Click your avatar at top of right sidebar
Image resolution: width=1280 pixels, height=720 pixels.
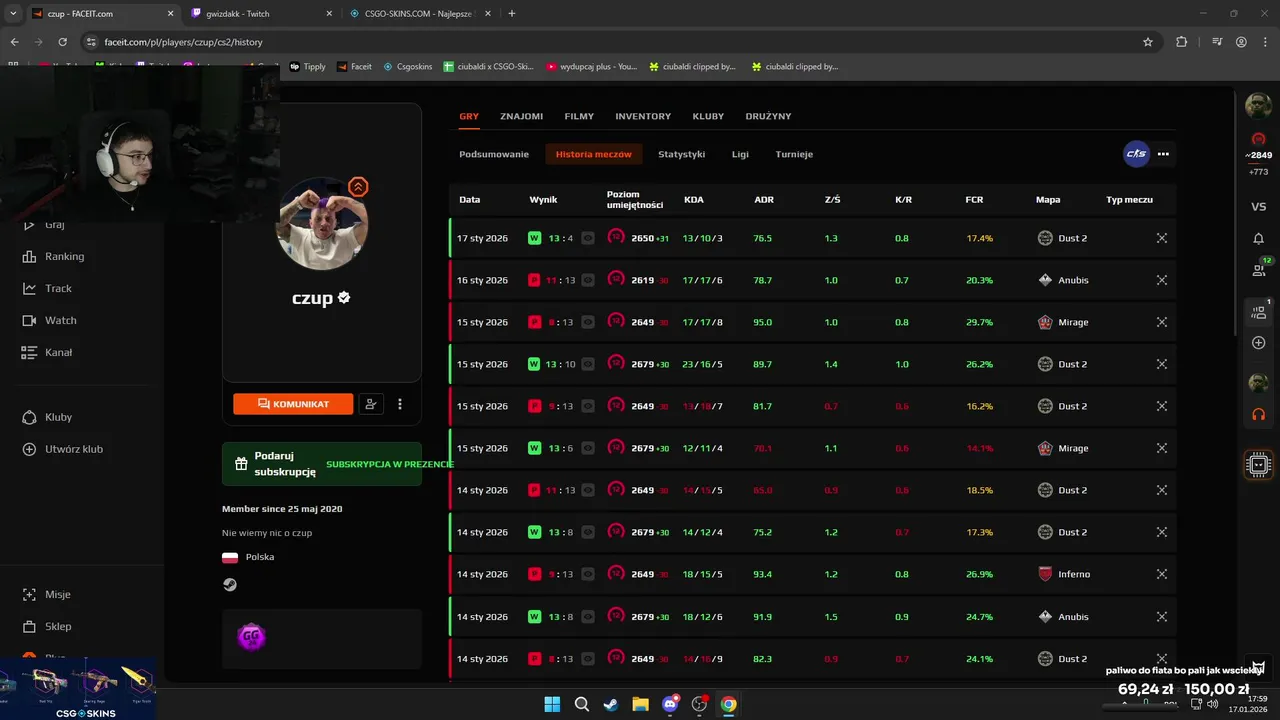[1259, 104]
